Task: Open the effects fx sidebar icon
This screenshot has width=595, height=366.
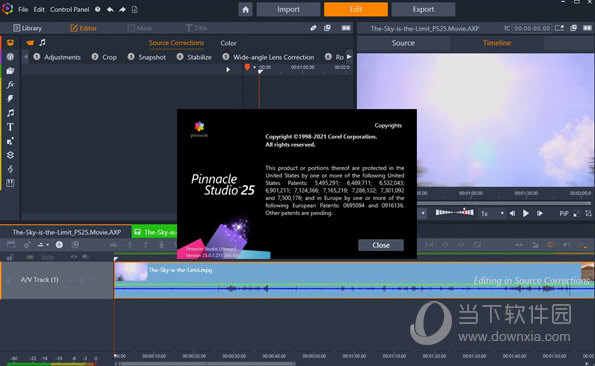Action: point(10,85)
